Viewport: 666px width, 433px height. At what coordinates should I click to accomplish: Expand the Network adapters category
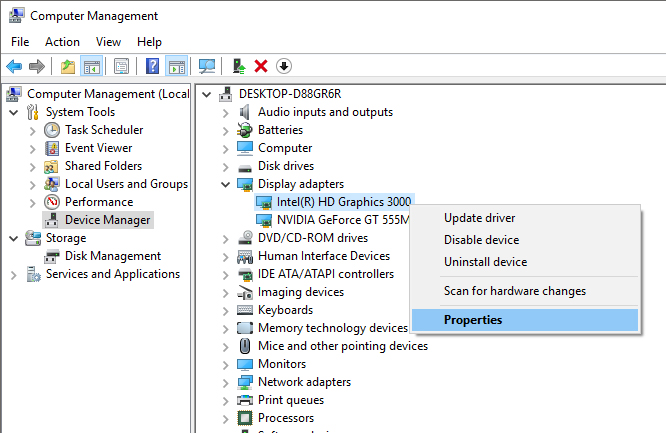pos(226,383)
